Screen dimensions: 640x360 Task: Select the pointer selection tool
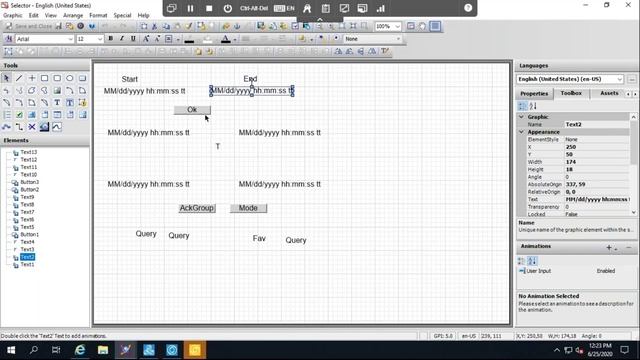point(6,78)
